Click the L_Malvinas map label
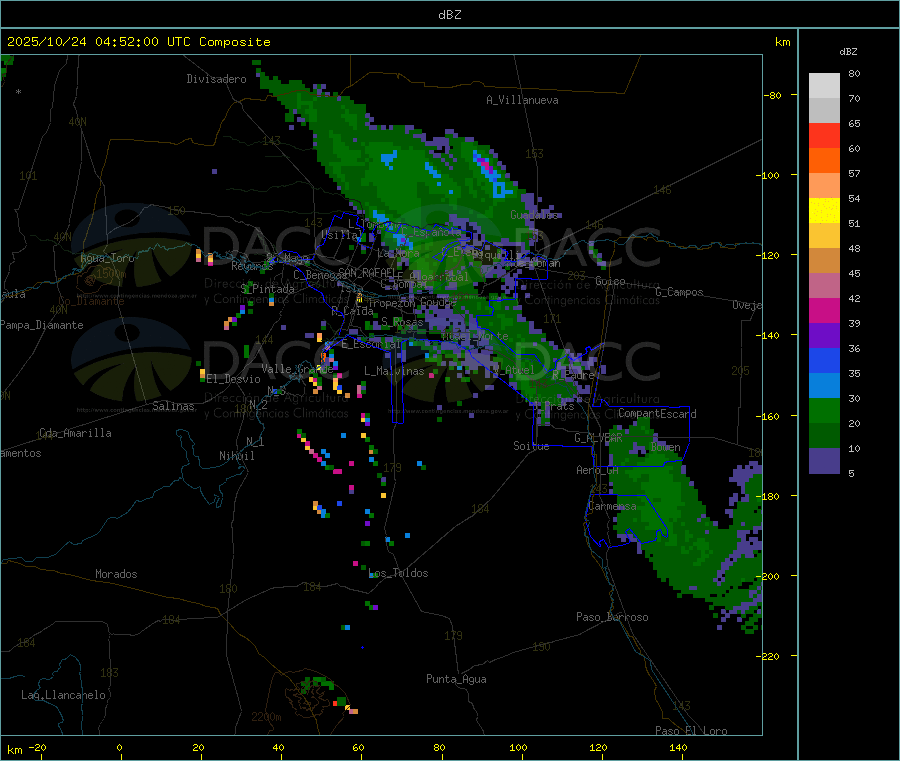 pyautogui.click(x=394, y=371)
